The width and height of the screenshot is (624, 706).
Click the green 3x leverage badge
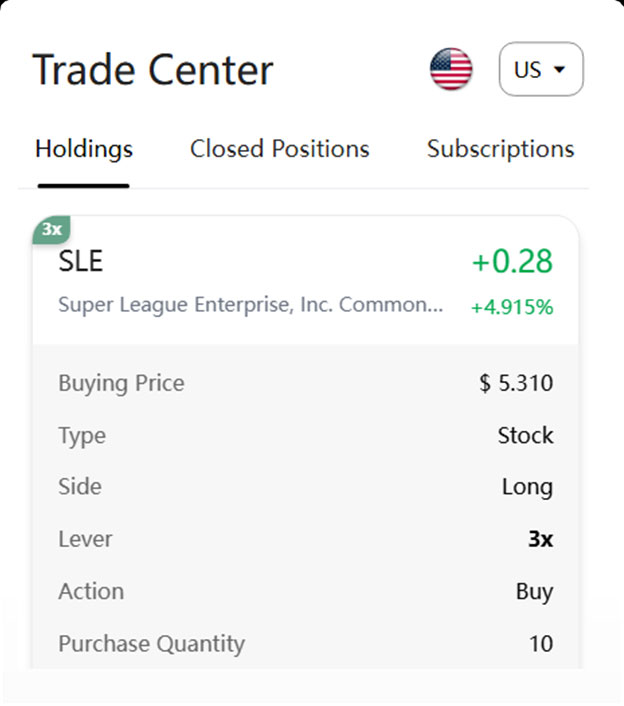(51, 230)
